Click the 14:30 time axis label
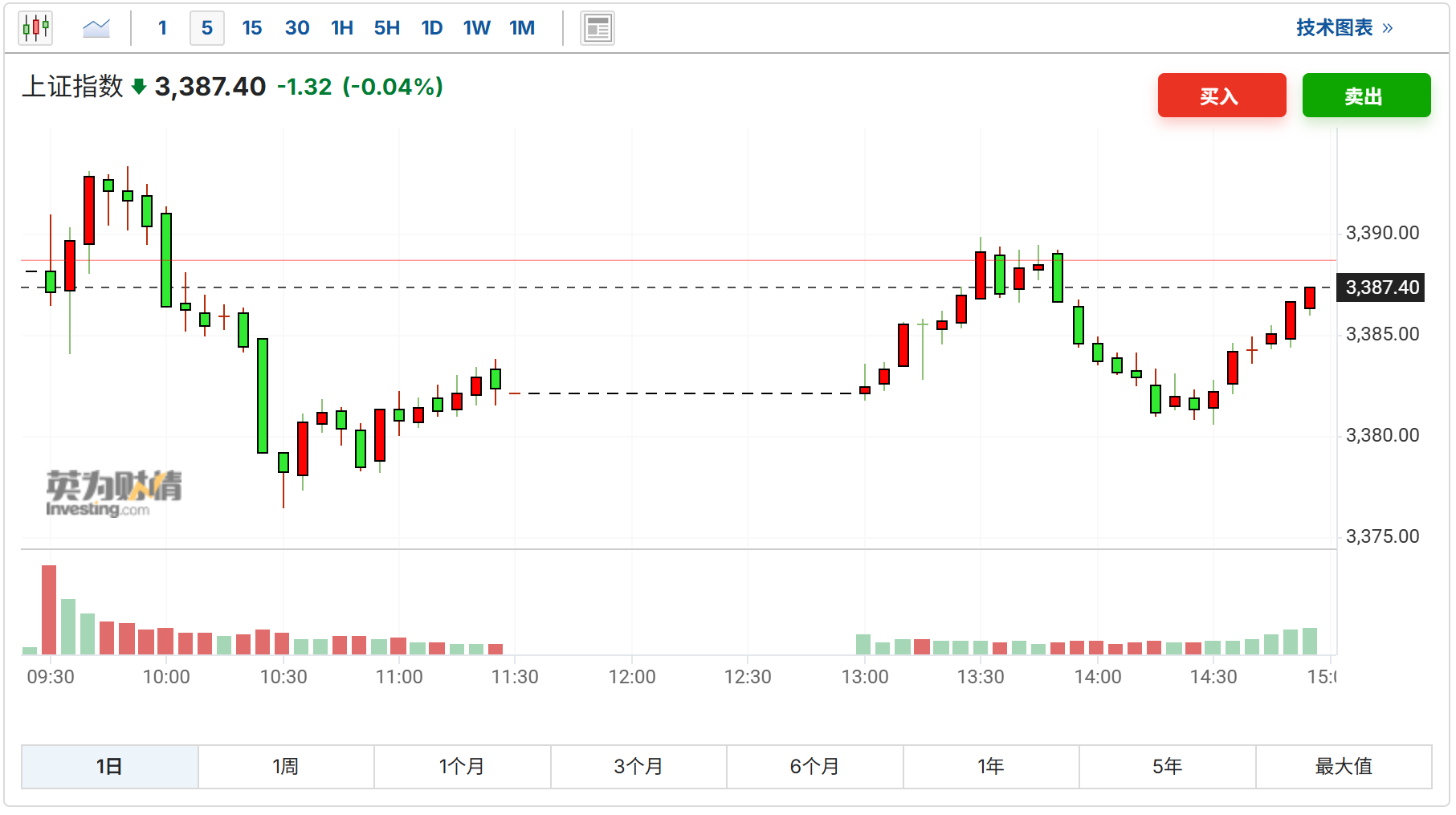Screen dimensions: 1456x815 pyautogui.click(x=1213, y=677)
